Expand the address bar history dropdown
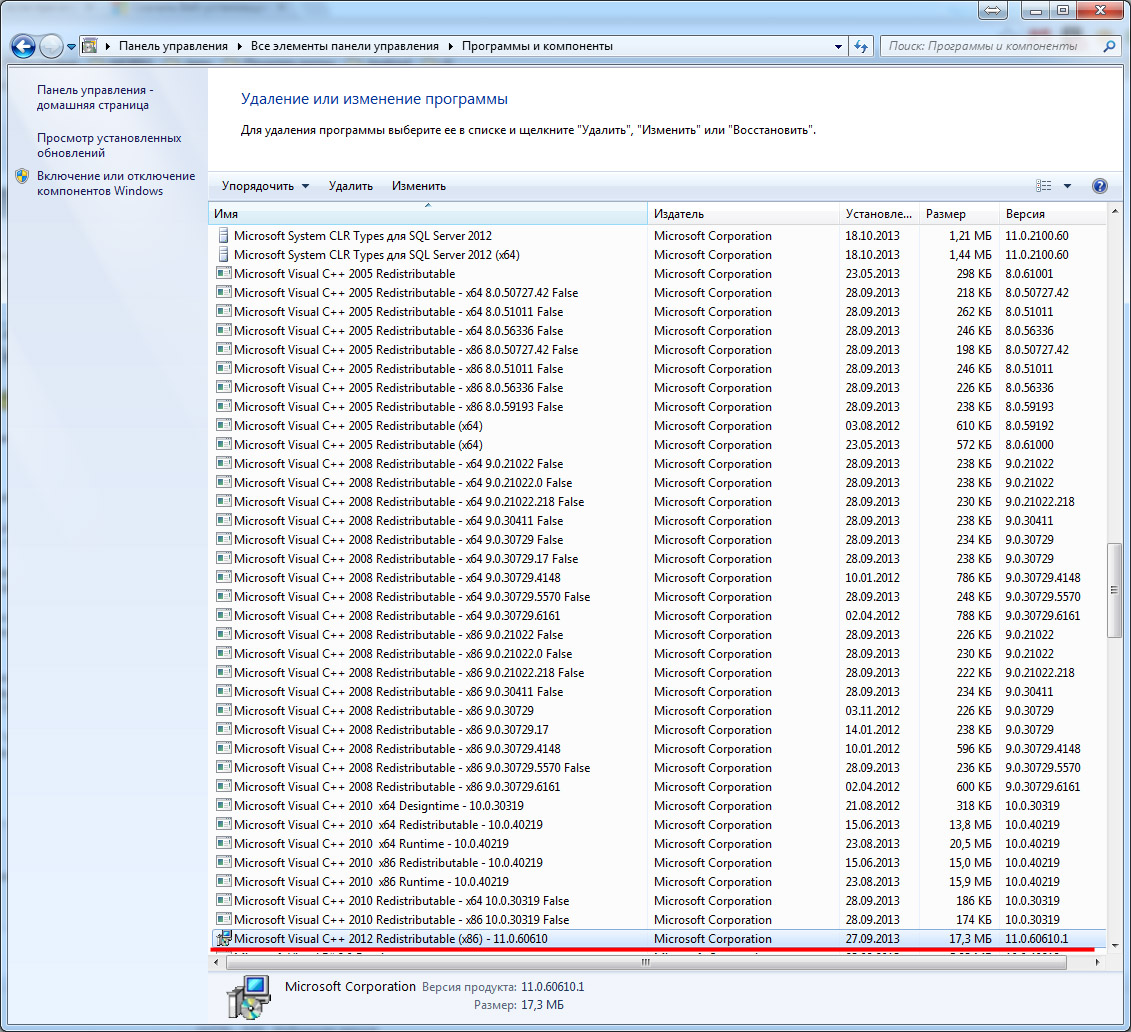Viewport: 1131px width, 1032px height. pos(838,46)
